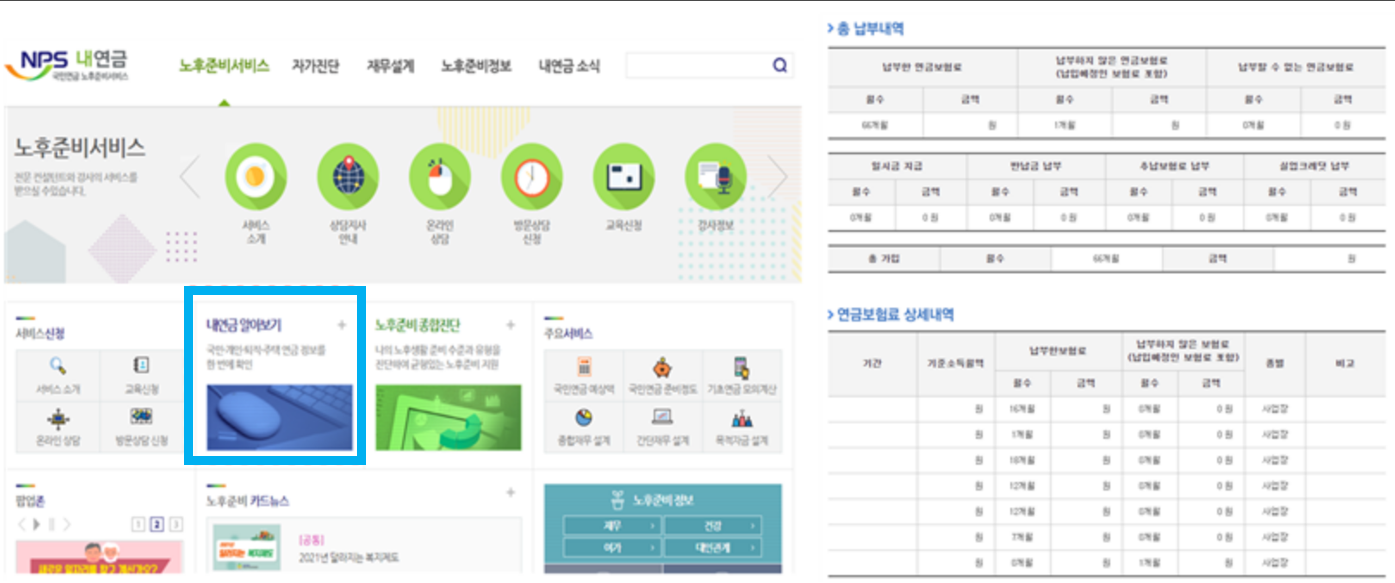Viewport: 1395px width, 583px height.
Task: Click the right carousel arrow
Action: click(779, 177)
